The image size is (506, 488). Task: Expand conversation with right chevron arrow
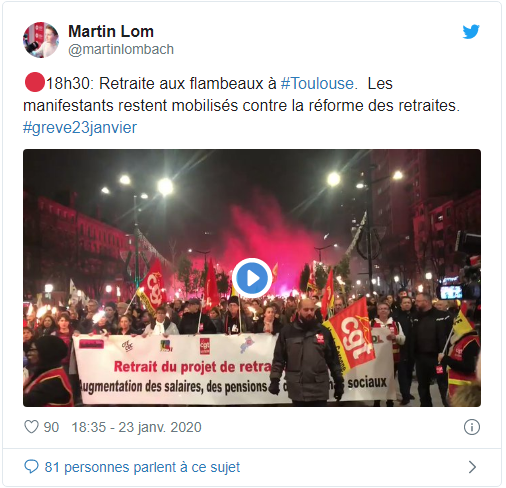pos(472,467)
